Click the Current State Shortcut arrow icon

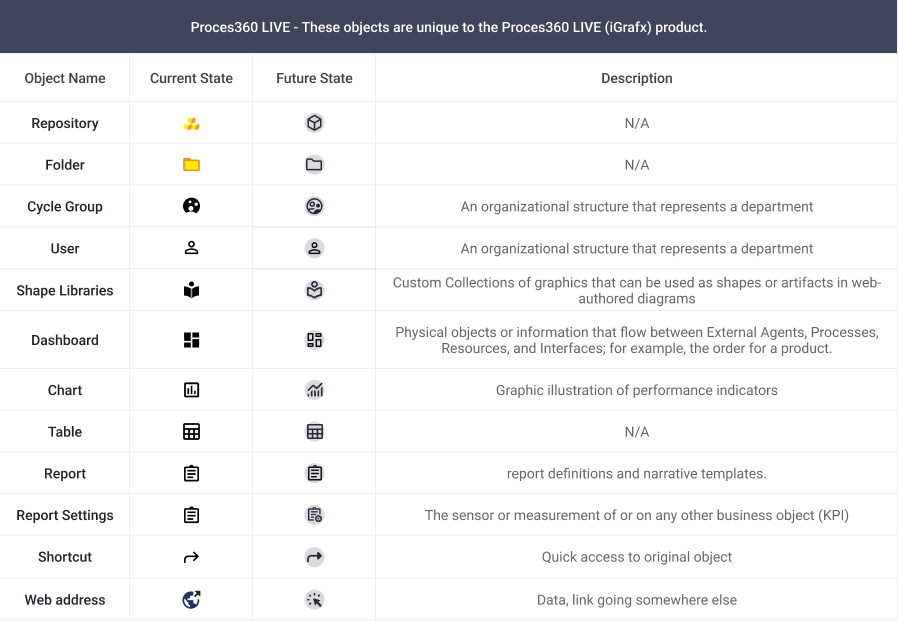click(191, 557)
